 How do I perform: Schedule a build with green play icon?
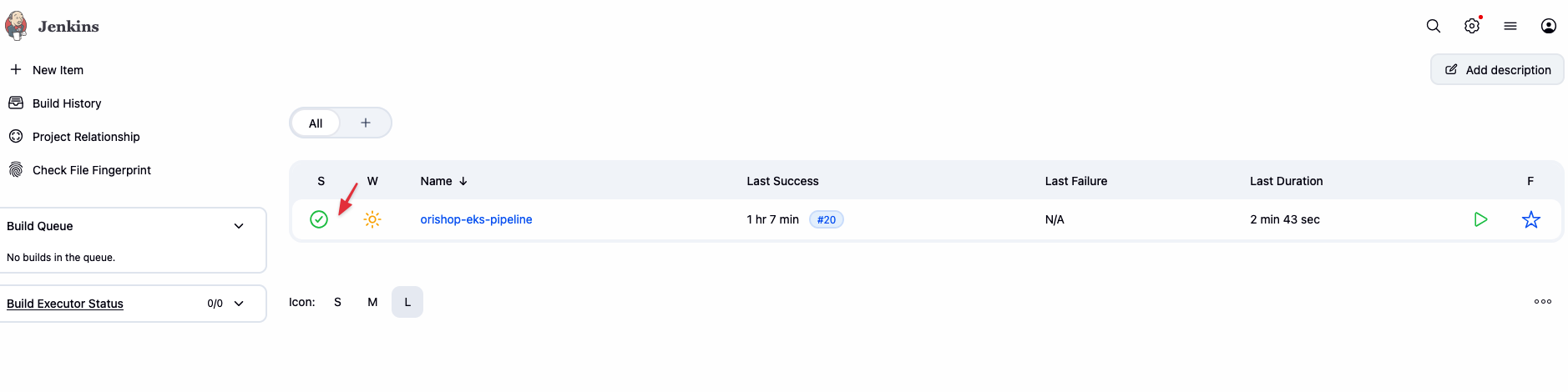(x=1480, y=219)
